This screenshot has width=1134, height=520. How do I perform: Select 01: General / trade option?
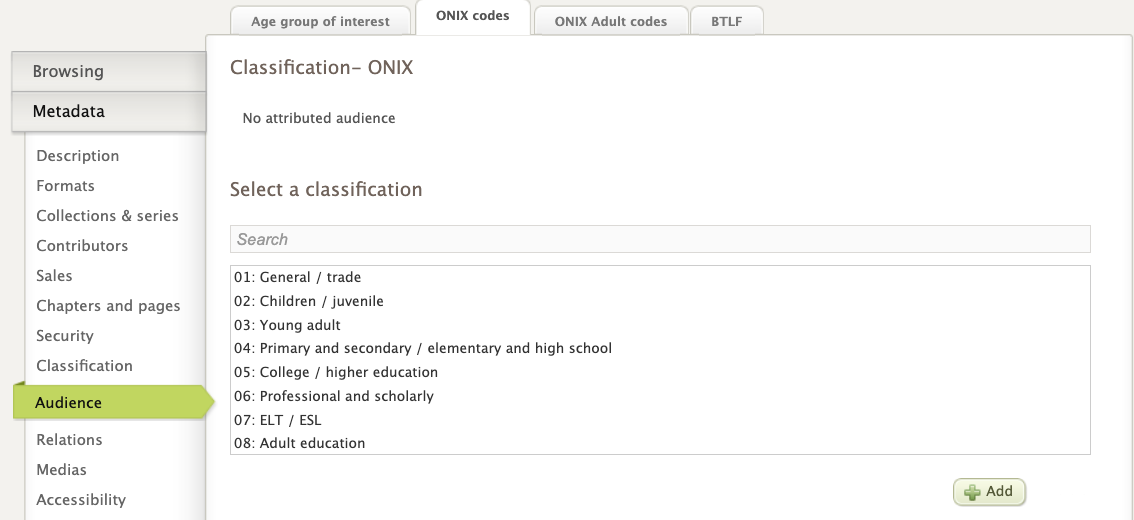coord(298,277)
